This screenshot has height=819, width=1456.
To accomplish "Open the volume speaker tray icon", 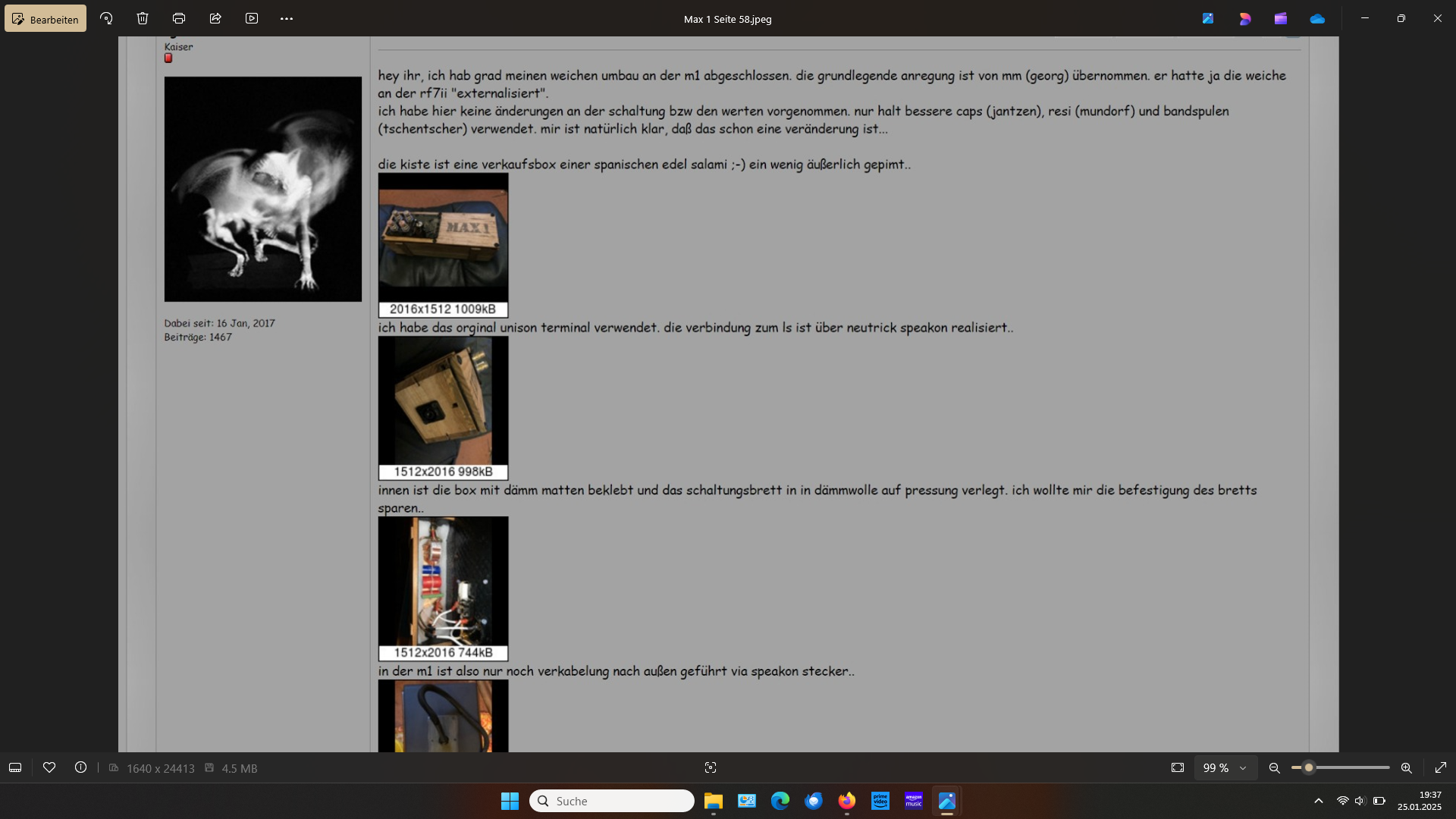I will [x=1360, y=801].
